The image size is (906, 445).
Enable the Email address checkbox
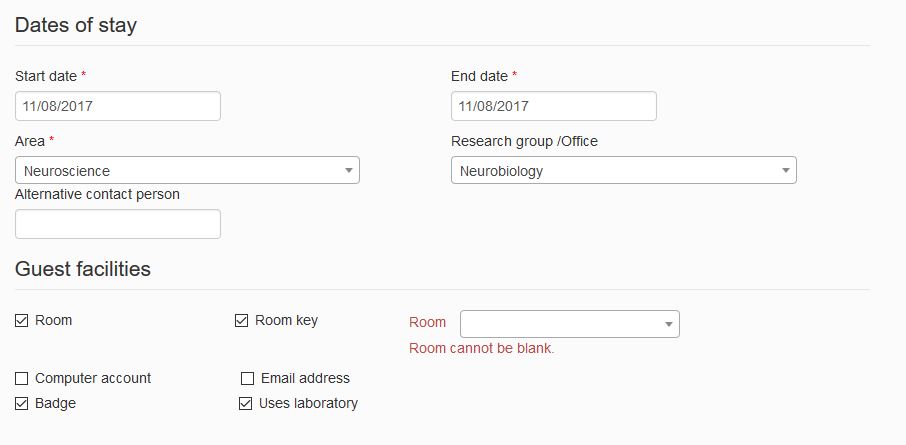coord(247,379)
